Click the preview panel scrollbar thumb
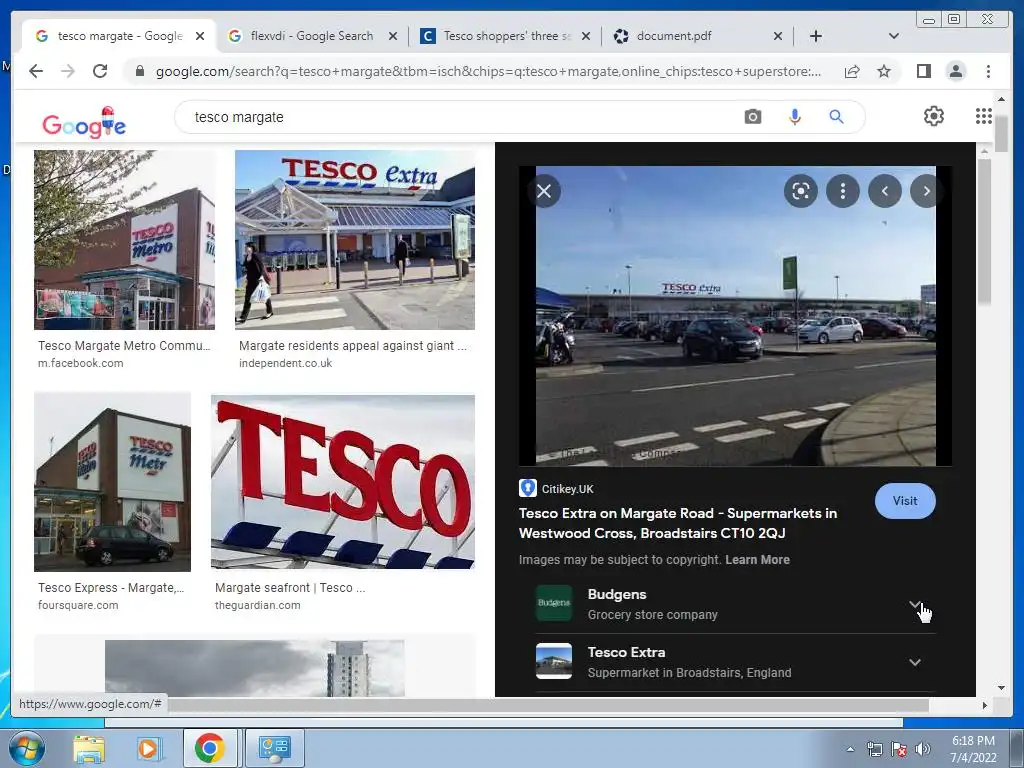This screenshot has height=768, width=1024. (x=984, y=232)
